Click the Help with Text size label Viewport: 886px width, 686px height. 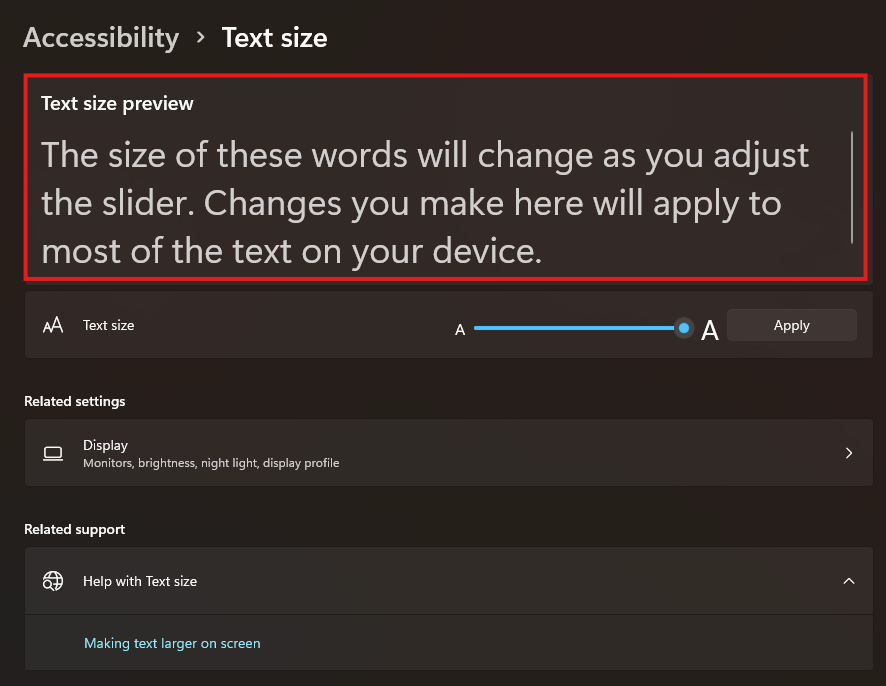(140, 581)
